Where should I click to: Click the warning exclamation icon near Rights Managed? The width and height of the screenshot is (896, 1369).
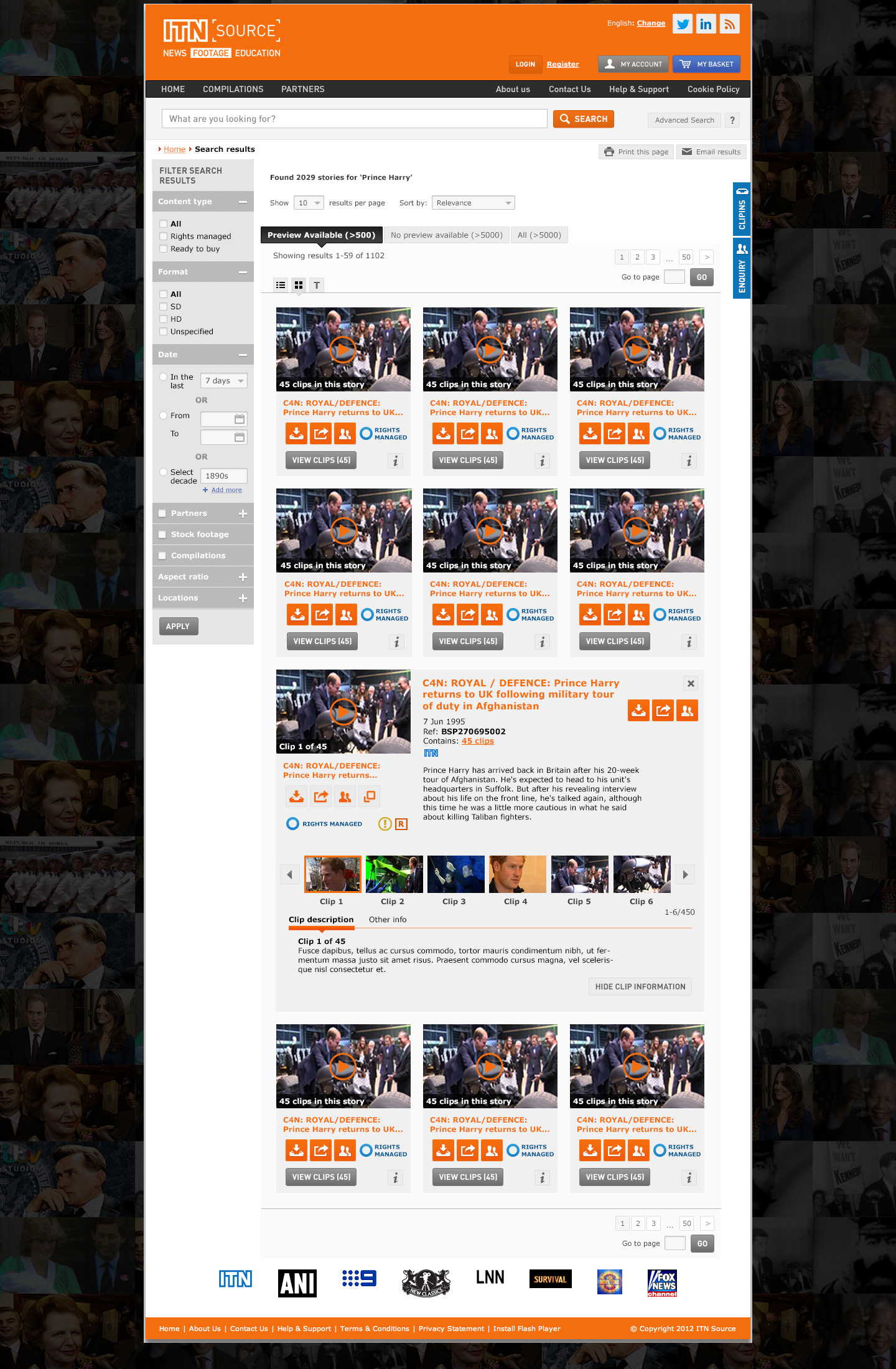(385, 824)
